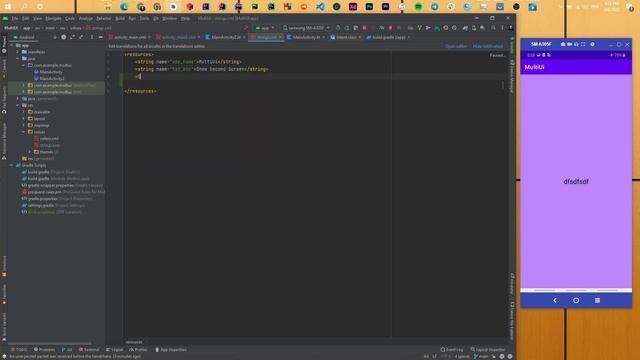The image size is (640, 360).
Task: Open the Terminal tool window
Action: tap(89, 350)
